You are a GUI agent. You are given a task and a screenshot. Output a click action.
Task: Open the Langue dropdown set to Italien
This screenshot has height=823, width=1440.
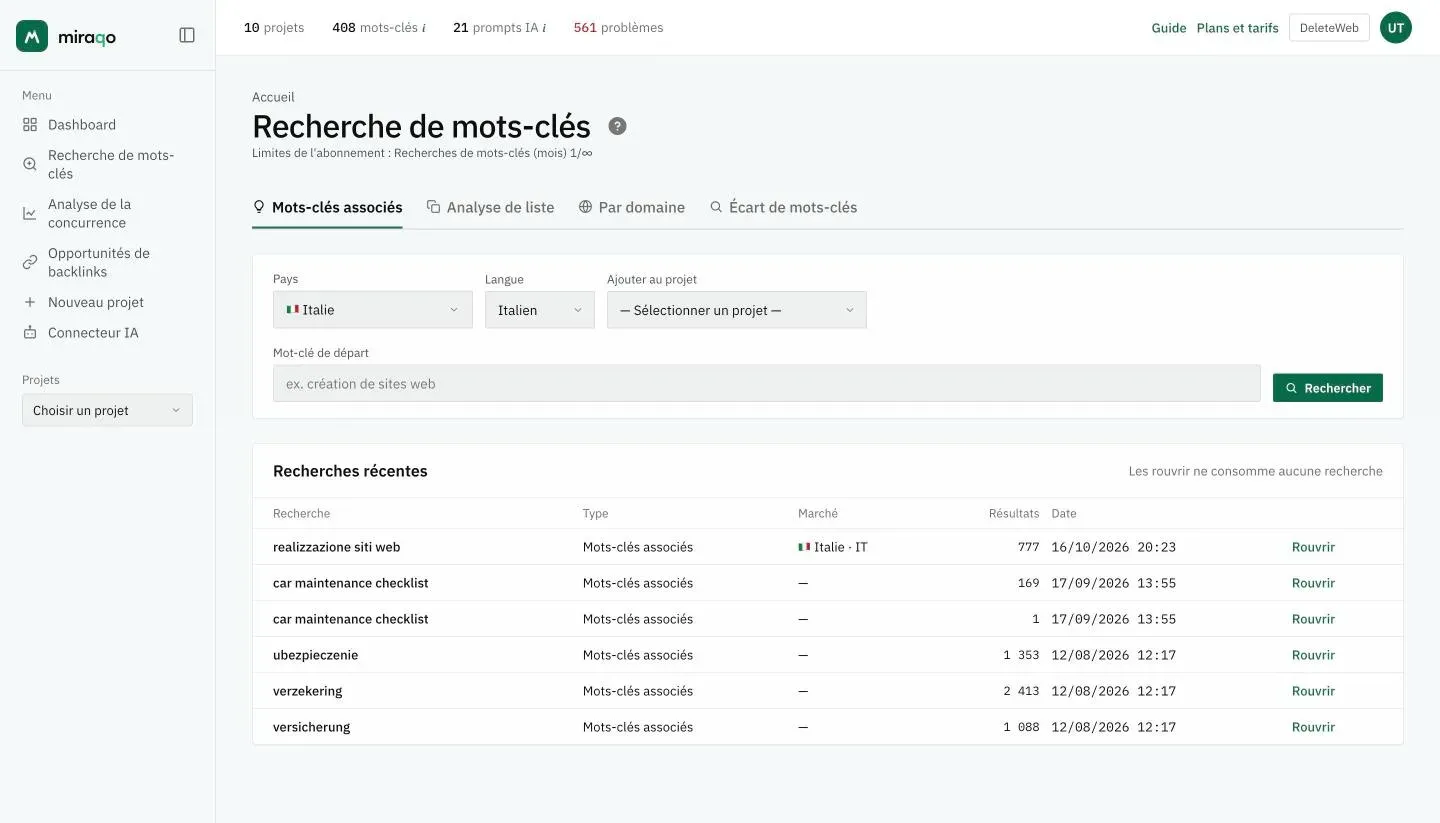click(x=540, y=310)
